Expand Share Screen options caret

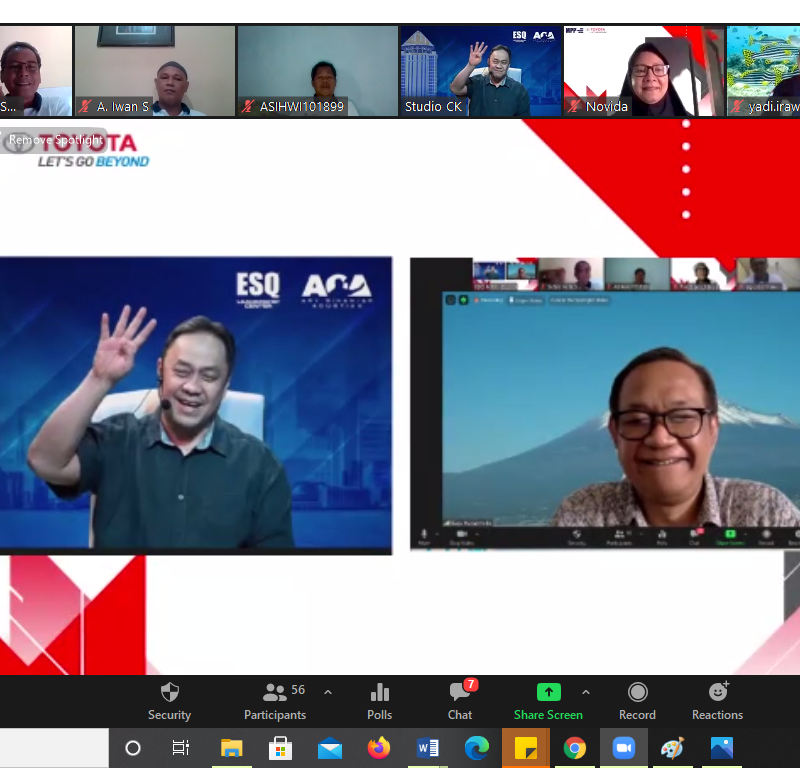tap(586, 692)
